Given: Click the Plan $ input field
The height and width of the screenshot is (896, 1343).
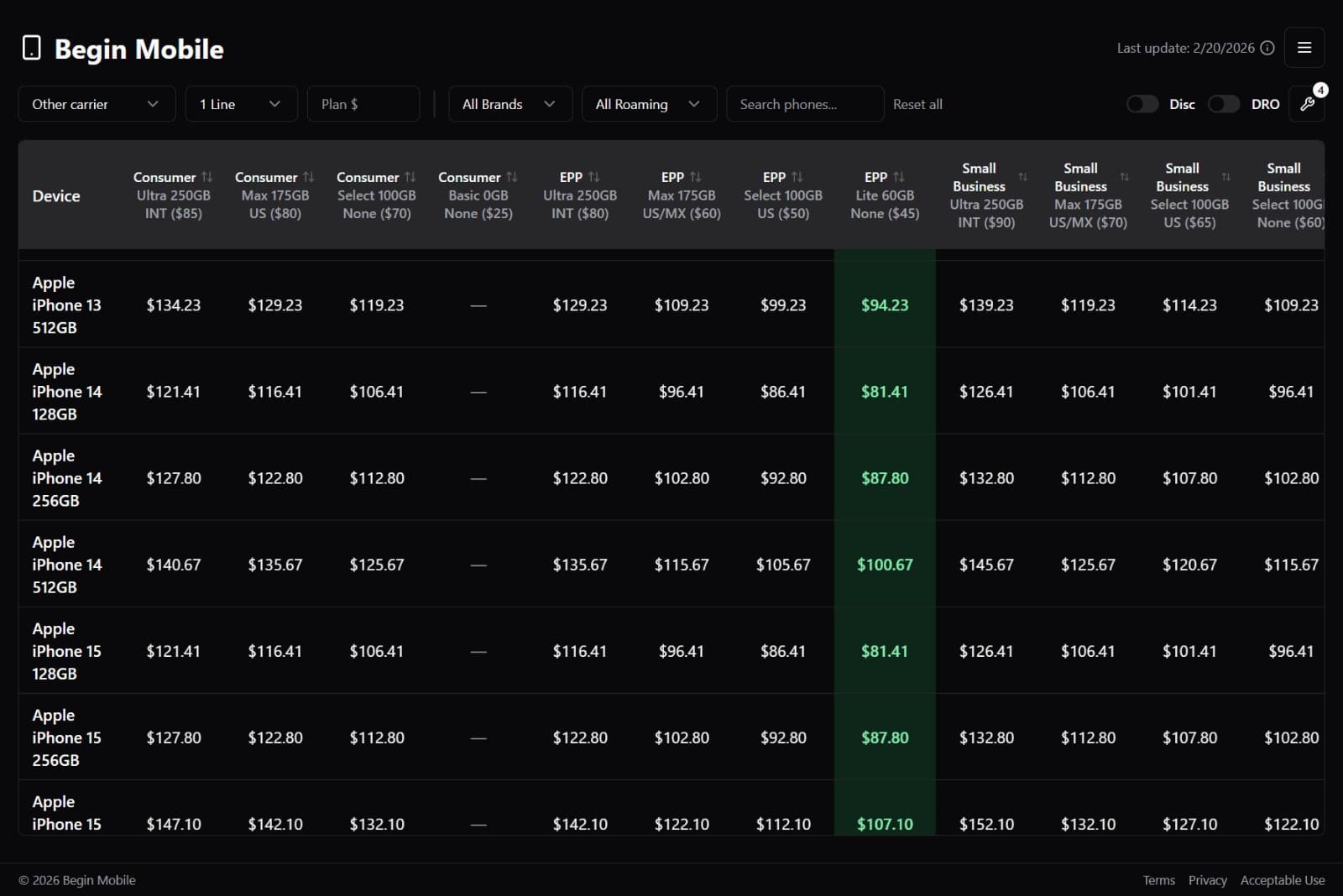Looking at the screenshot, I should coord(363,104).
